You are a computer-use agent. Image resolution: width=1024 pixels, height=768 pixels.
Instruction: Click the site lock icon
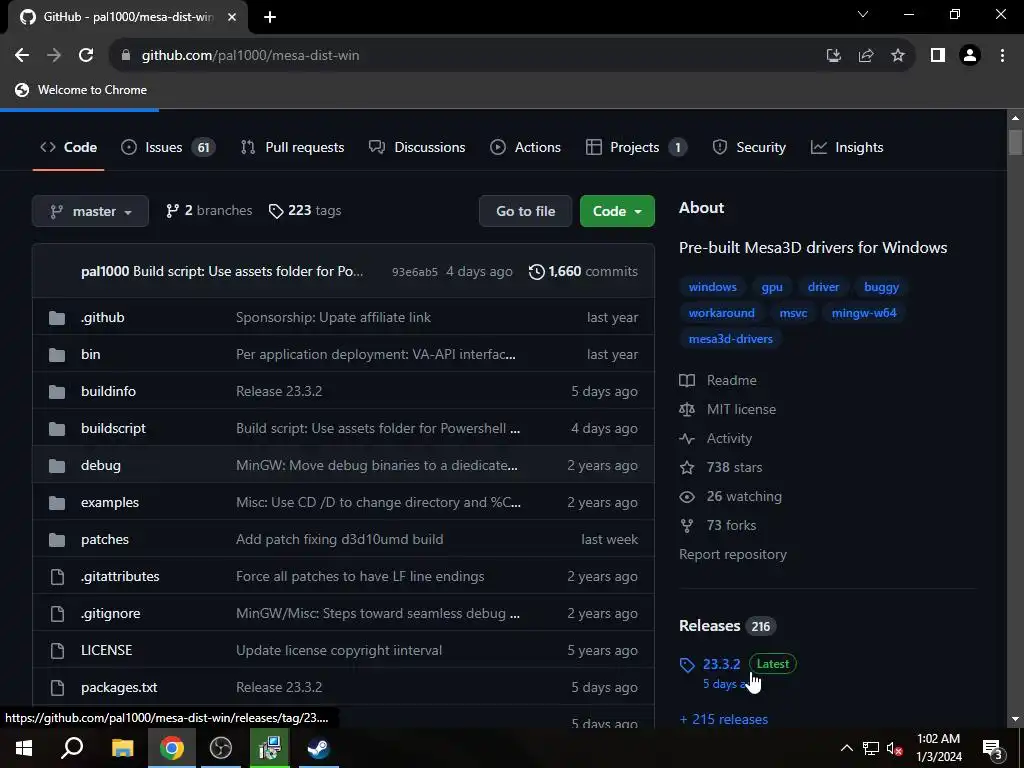click(x=126, y=56)
